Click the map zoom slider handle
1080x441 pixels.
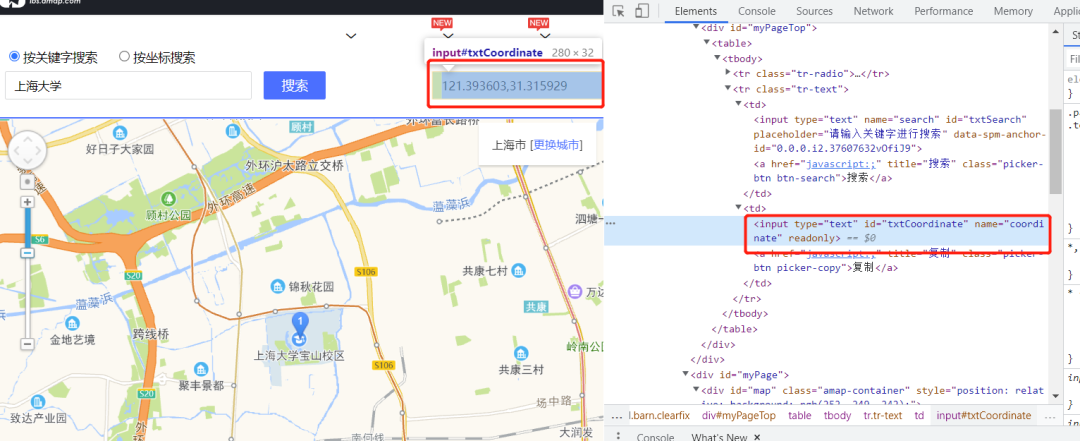click(x=28, y=252)
